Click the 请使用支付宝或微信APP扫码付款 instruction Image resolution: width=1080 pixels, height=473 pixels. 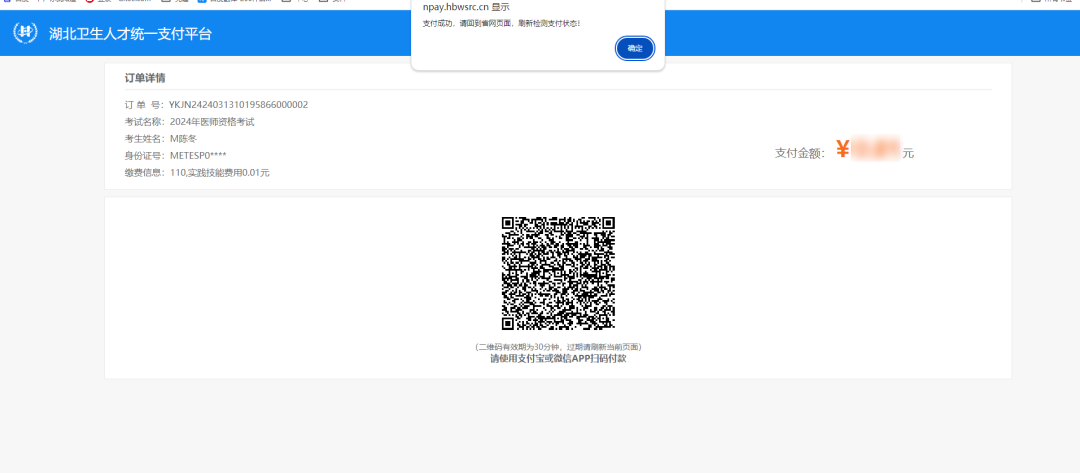tap(557, 357)
